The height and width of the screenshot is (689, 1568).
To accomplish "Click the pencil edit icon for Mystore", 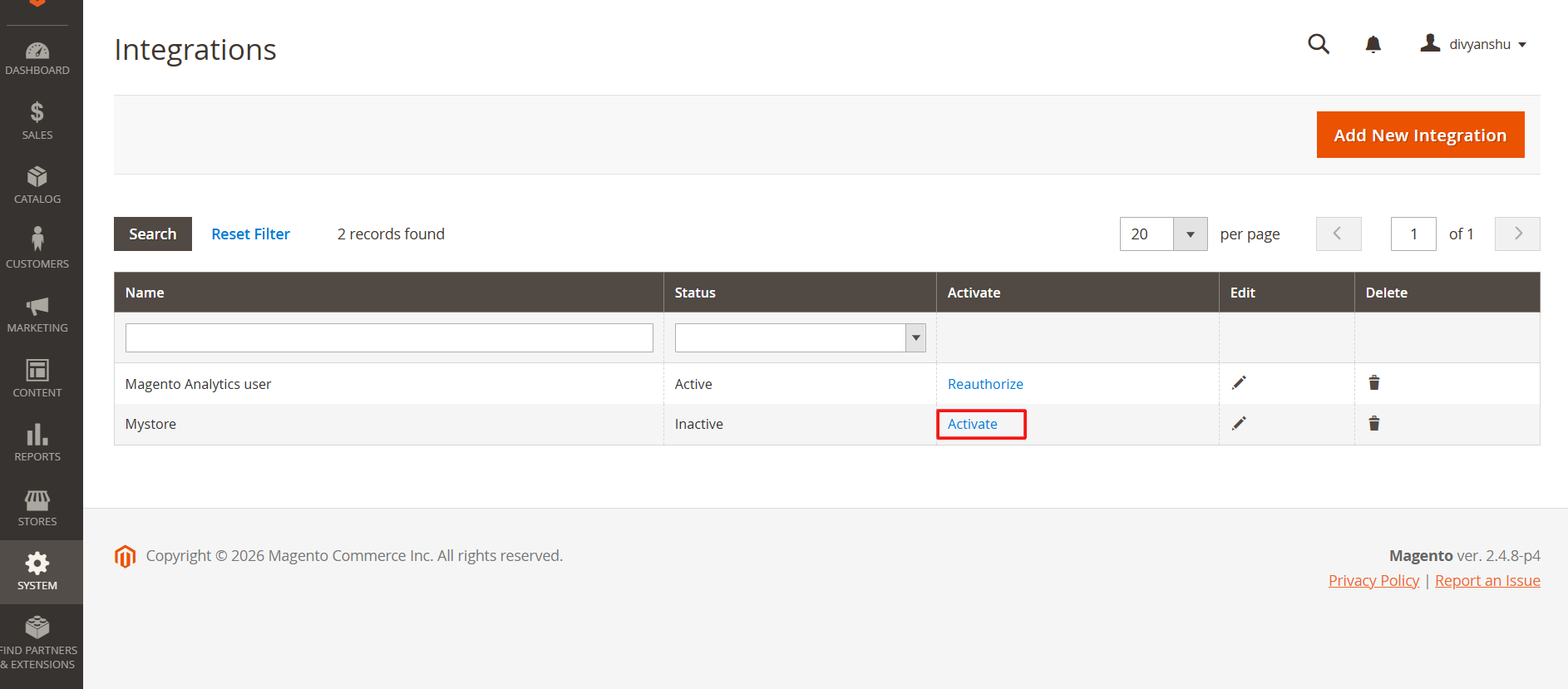I will coord(1239,424).
